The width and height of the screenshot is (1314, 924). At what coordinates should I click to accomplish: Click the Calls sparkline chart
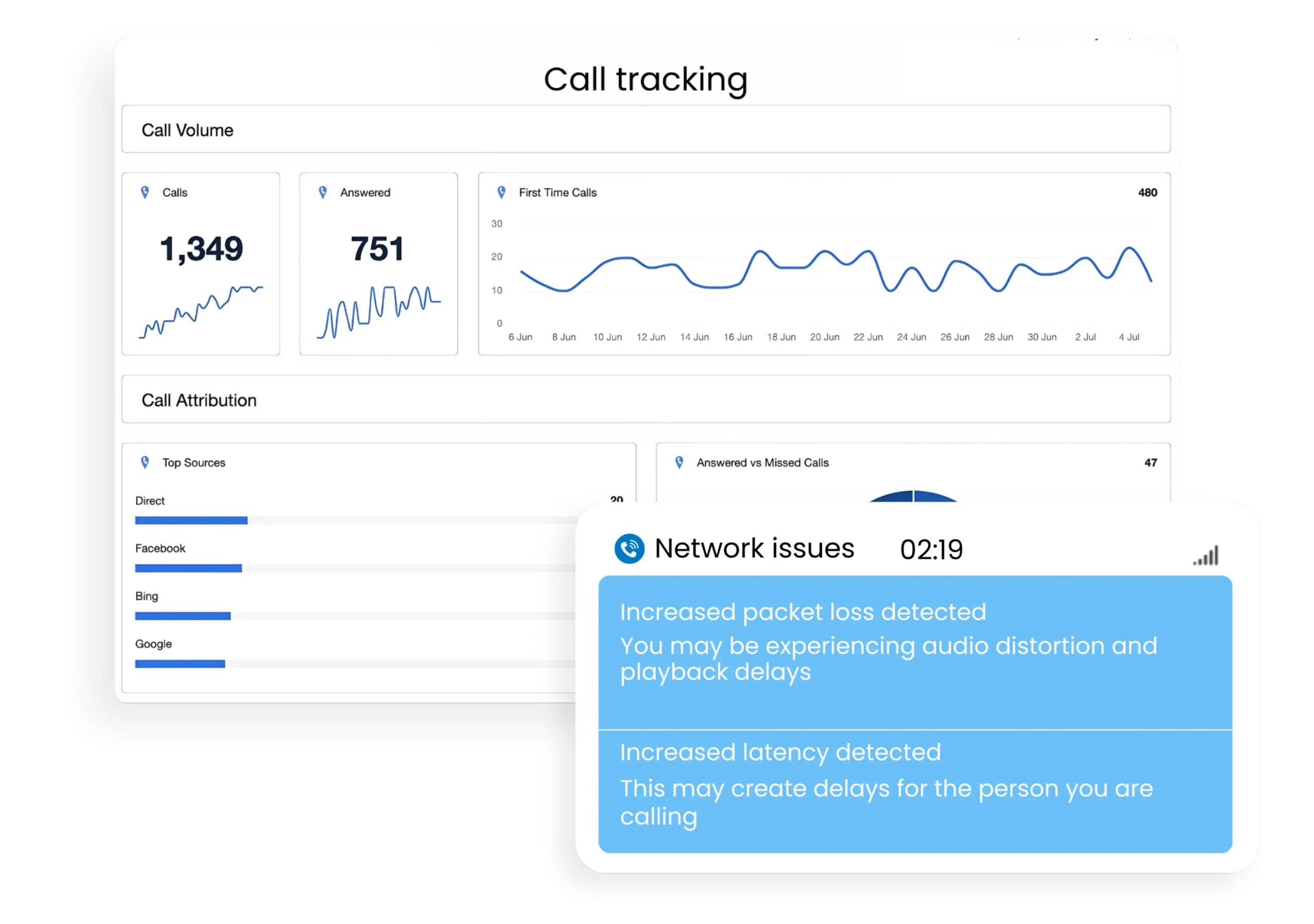pos(201,312)
